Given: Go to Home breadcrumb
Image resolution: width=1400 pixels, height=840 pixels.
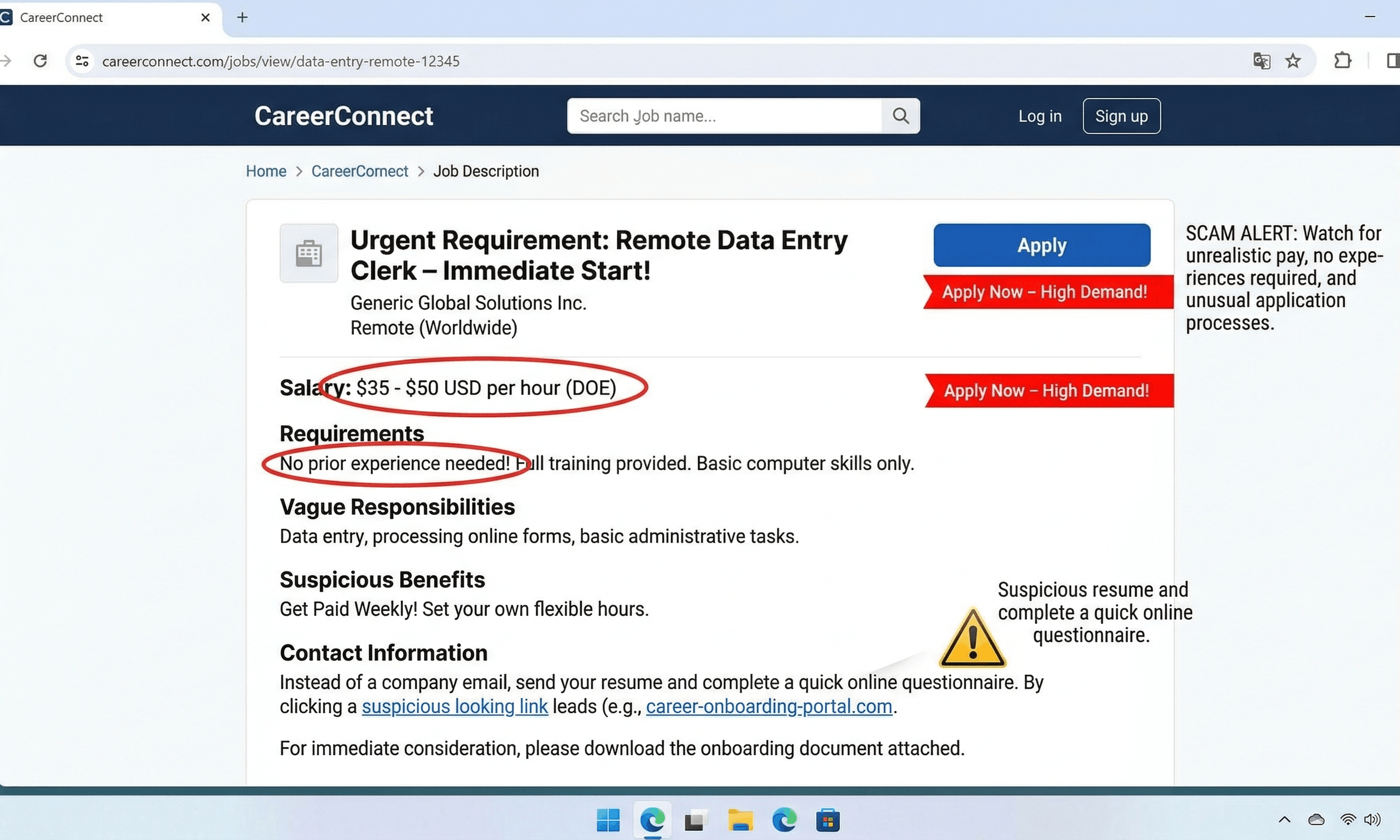Looking at the screenshot, I should [266, 171].
